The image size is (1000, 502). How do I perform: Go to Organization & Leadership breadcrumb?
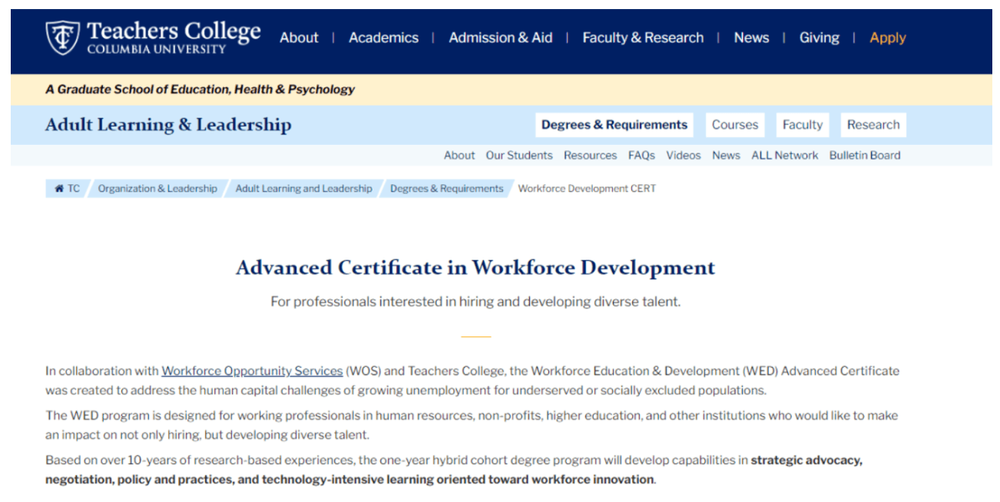157,188
